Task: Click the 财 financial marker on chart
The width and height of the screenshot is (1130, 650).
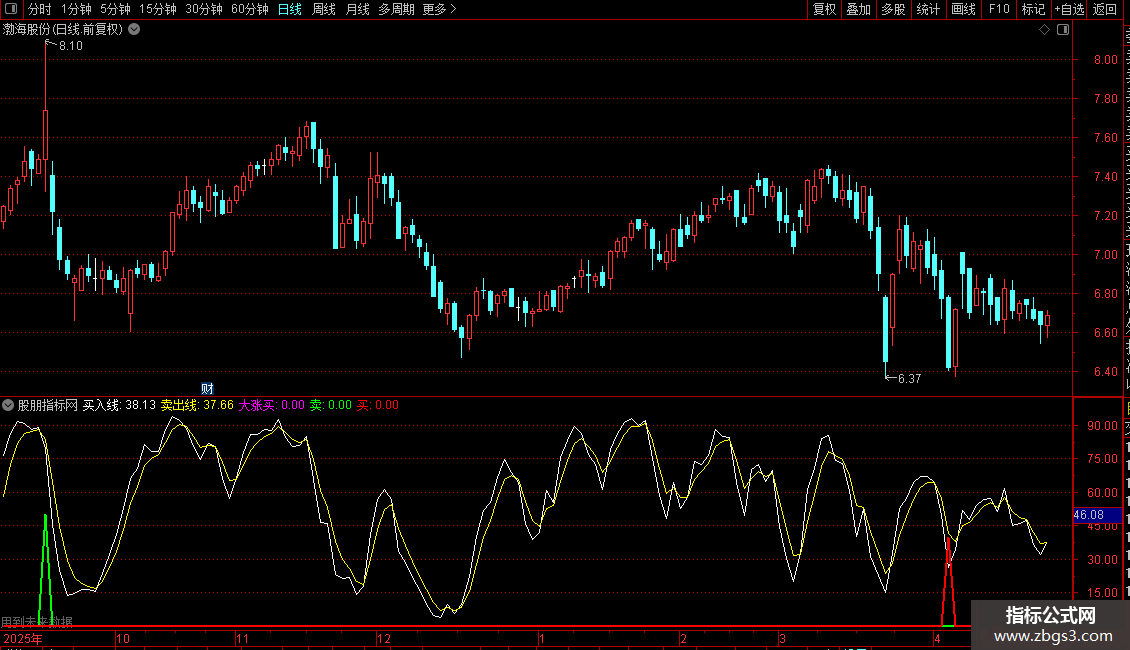Action: [207, 388]
